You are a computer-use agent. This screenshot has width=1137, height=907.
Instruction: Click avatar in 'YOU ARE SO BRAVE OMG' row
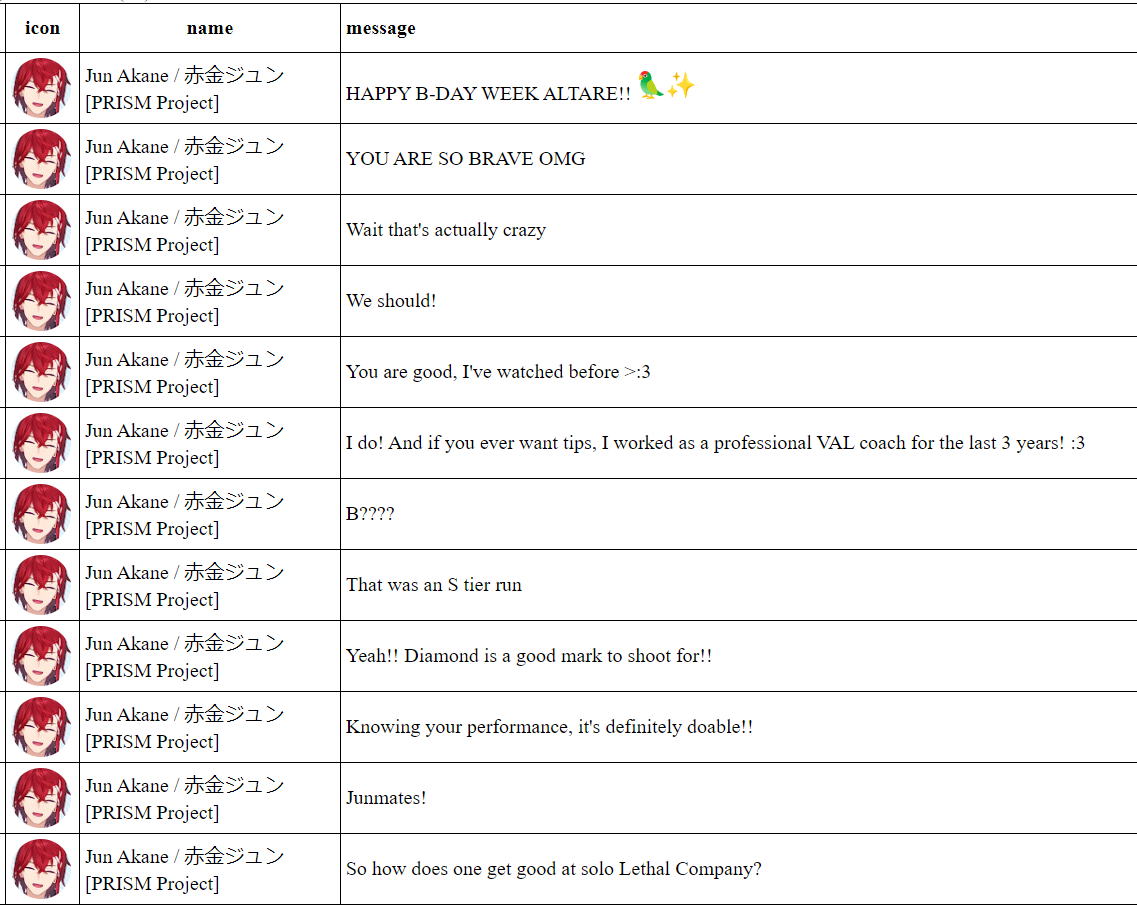click(42, 159)
